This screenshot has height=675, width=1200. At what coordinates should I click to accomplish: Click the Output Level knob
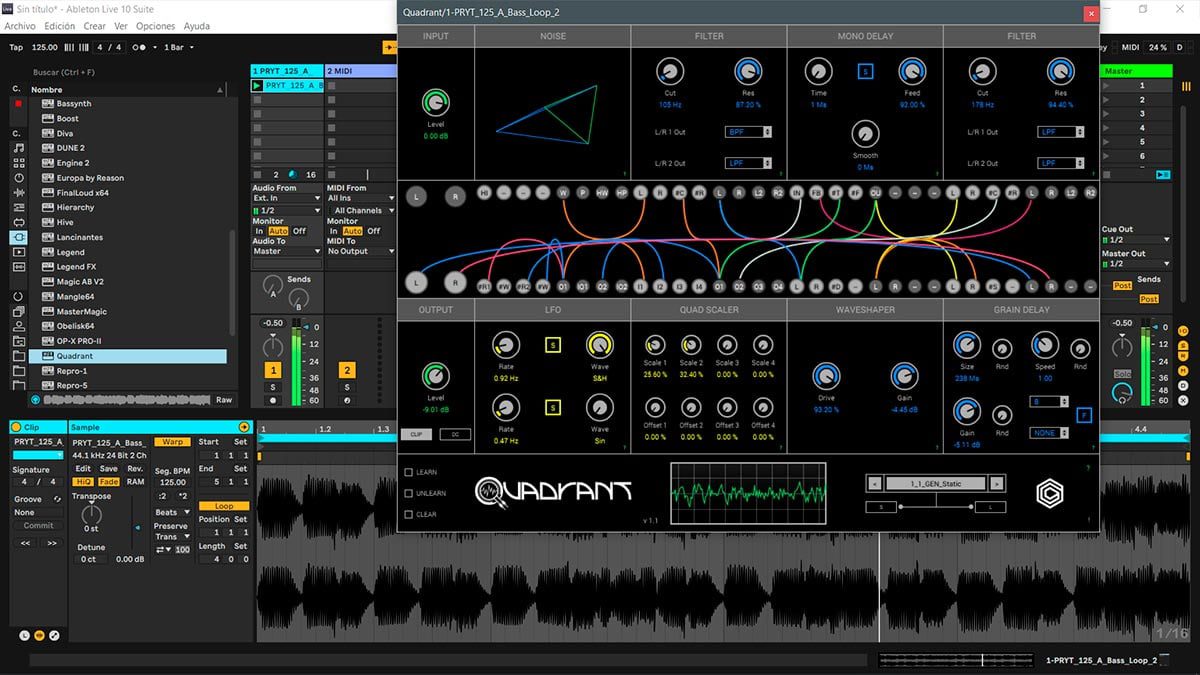click(x=435, y=376)
